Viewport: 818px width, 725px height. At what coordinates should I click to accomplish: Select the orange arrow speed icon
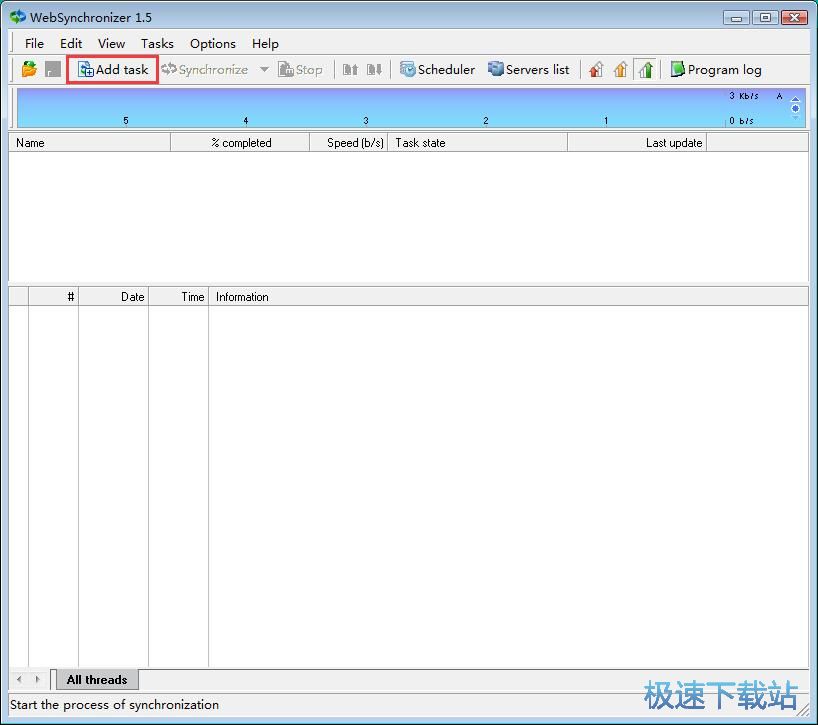click(x=621, y=69)
